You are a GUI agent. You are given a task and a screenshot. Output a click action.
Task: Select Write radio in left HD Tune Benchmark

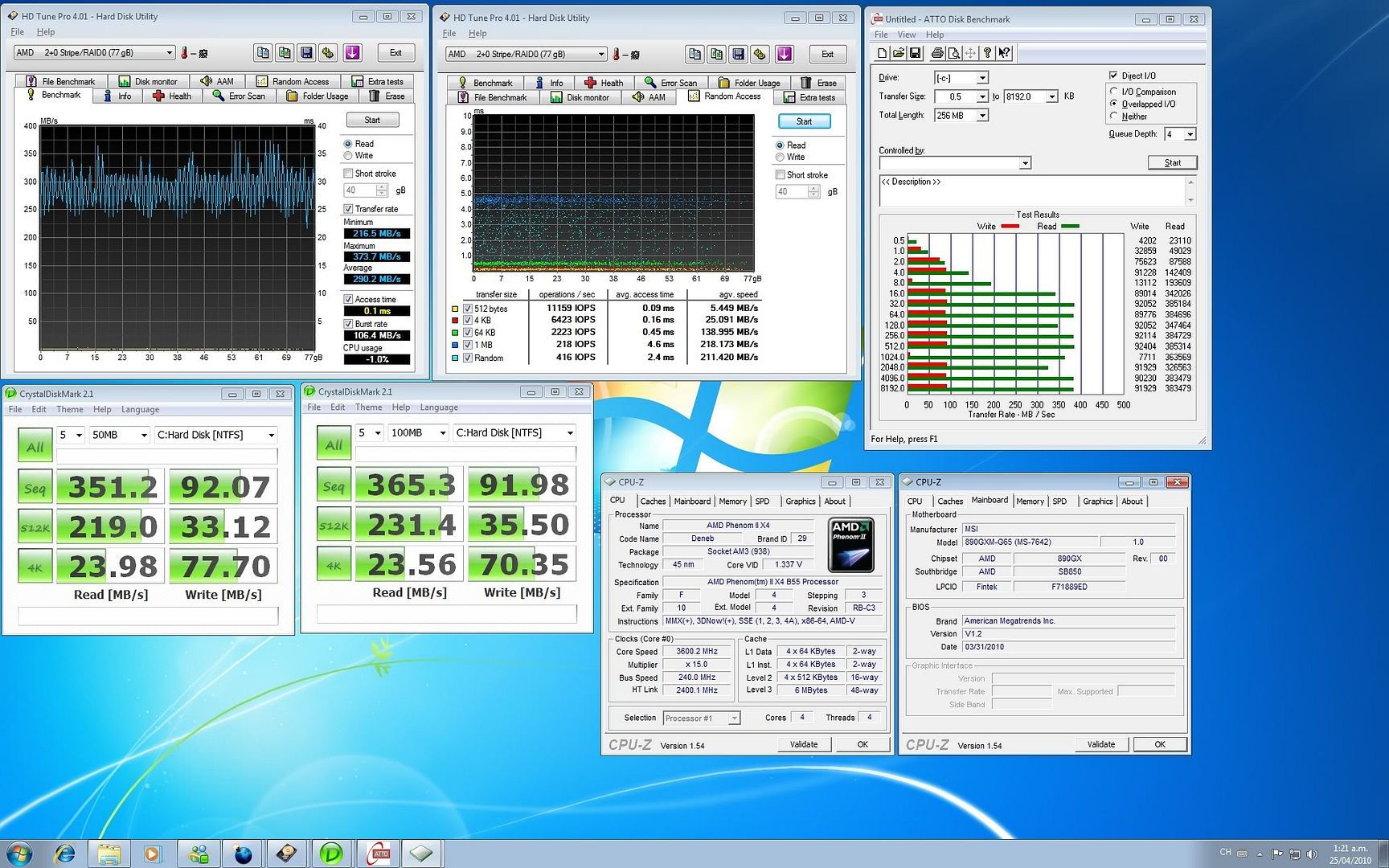pos(348,156)
